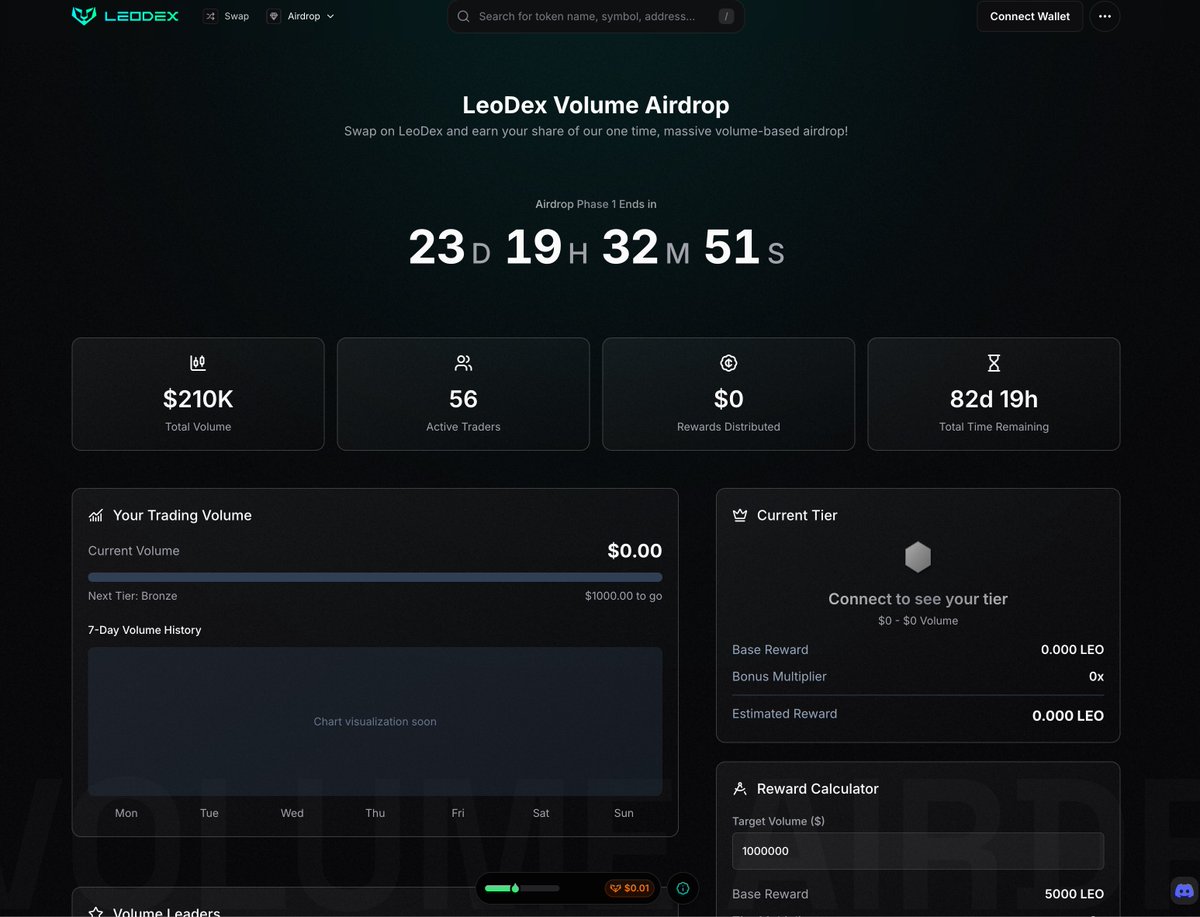Click the 82d 19h remaining value

click(x=994, y=399)
